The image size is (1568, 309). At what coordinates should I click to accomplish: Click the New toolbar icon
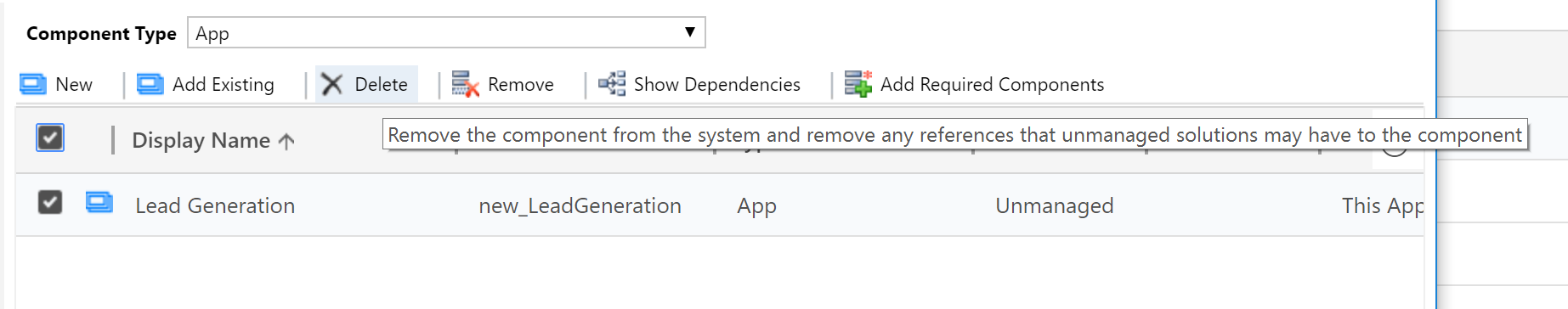pos(33,84)
